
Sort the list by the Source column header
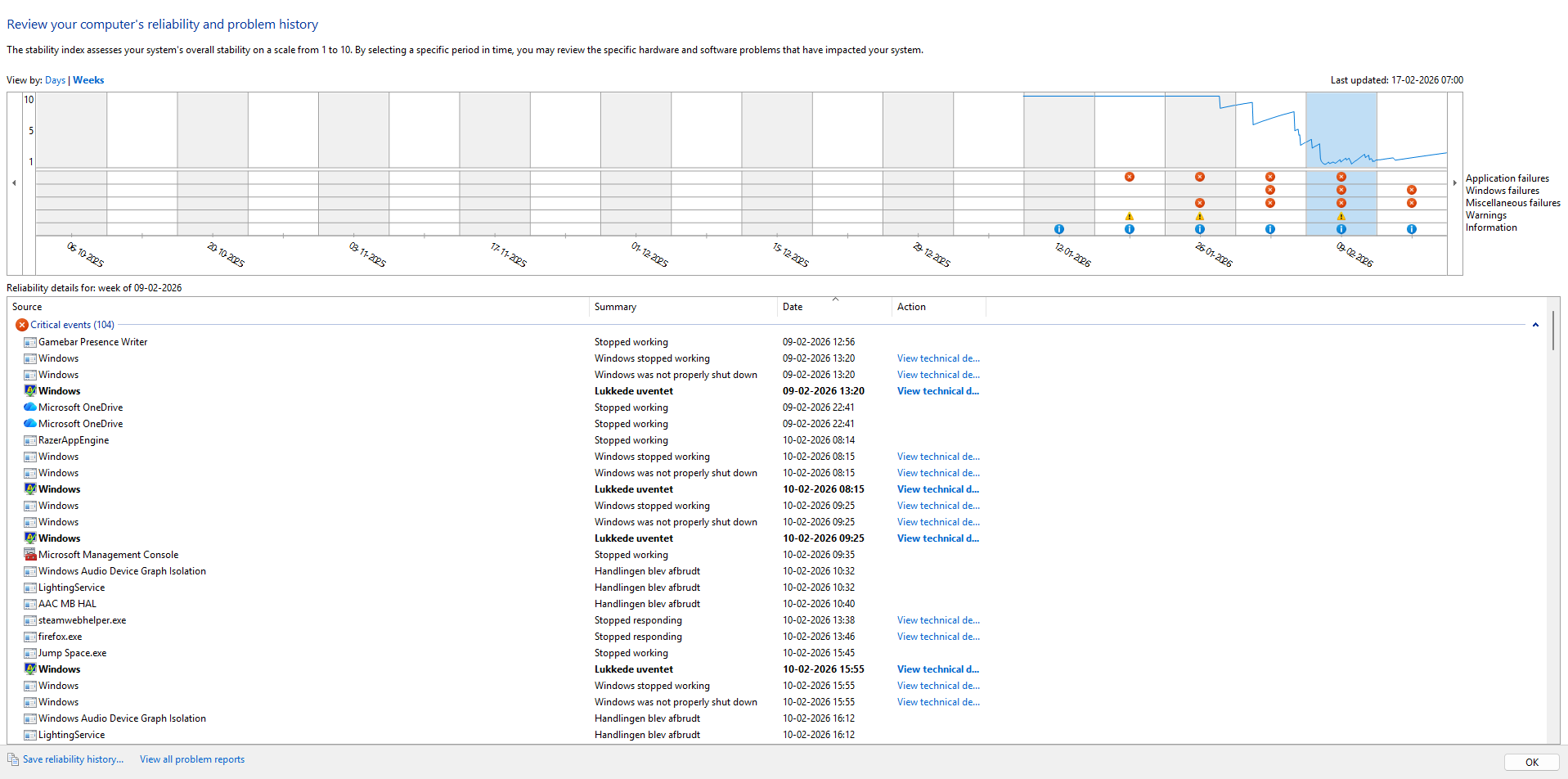[x=299, y=307]
